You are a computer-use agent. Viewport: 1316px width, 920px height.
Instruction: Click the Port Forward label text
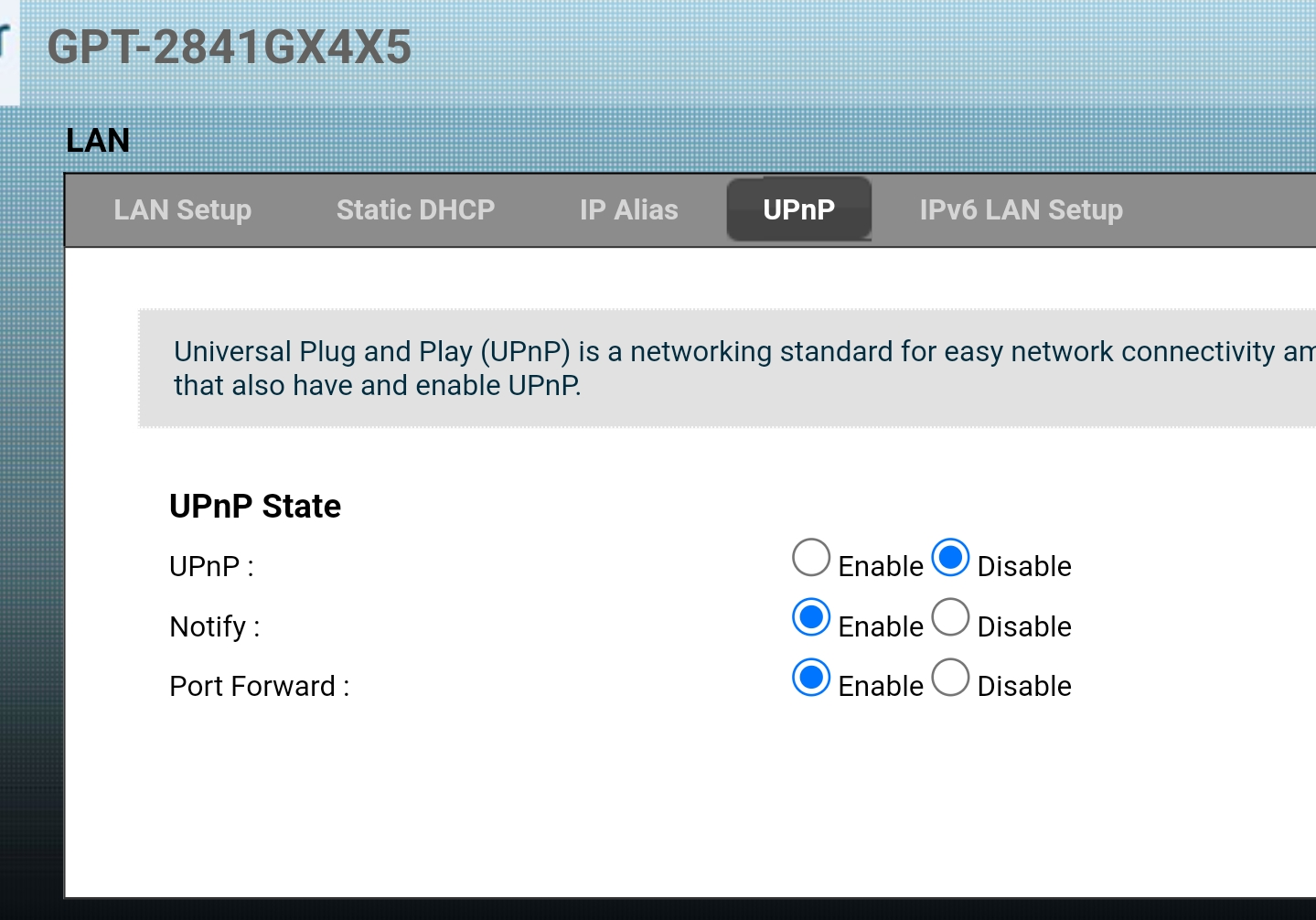tap(259, 686)
